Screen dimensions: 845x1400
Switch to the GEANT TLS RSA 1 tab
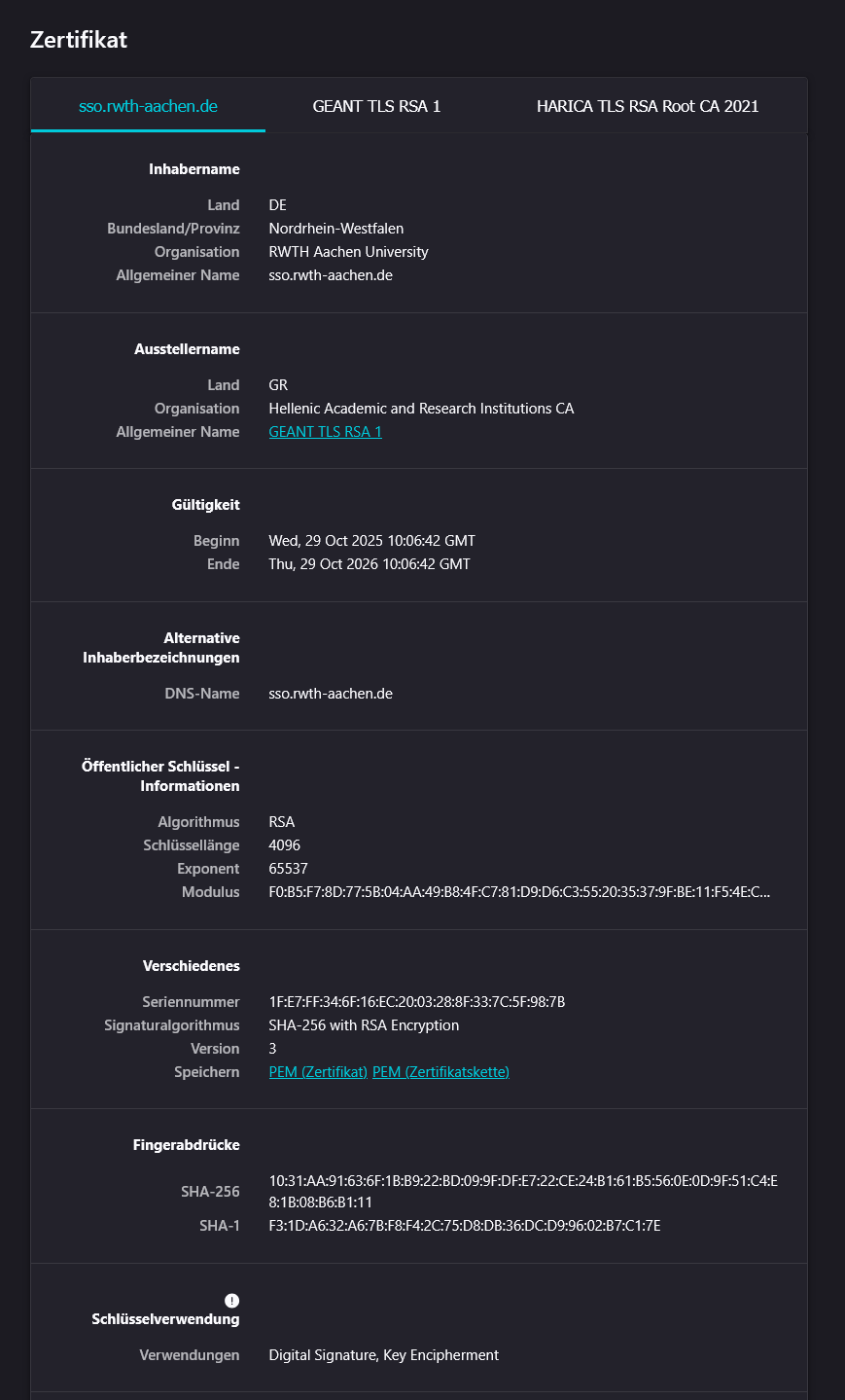[377, 106]
